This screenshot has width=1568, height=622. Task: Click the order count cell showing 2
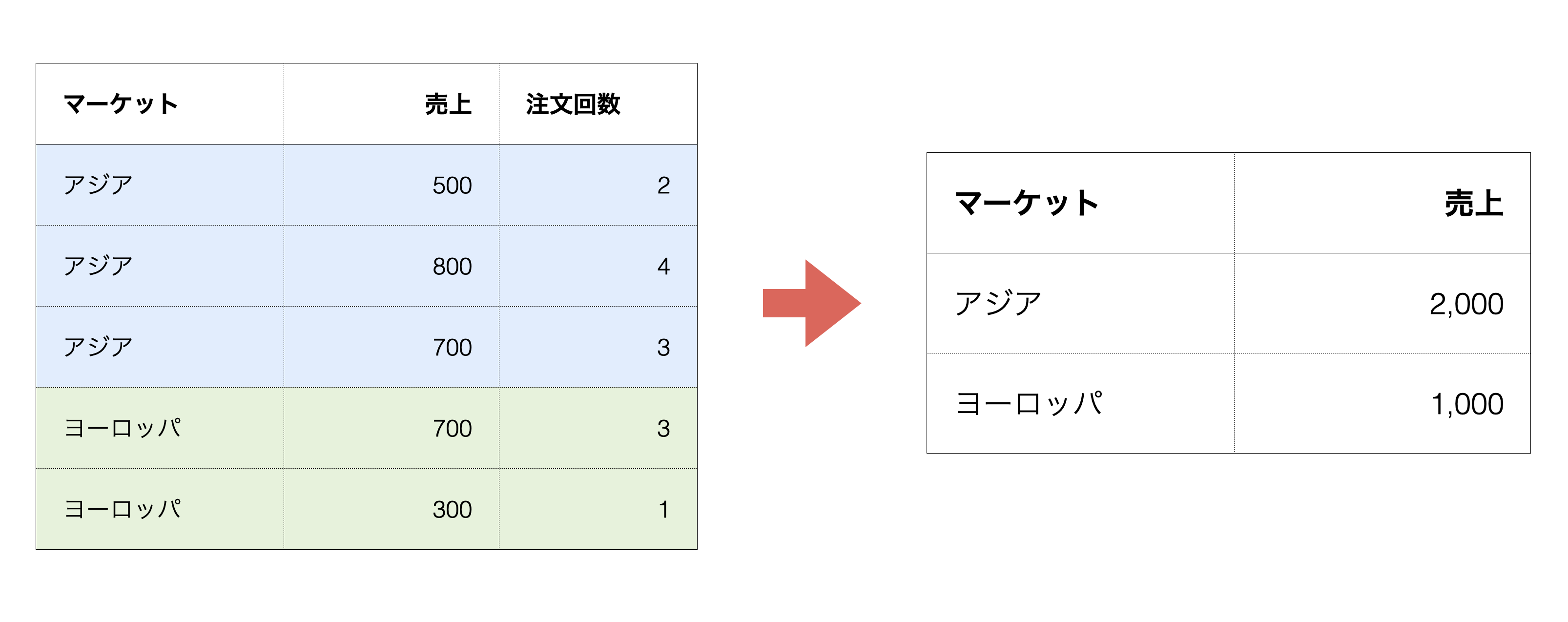click(663, 185)
